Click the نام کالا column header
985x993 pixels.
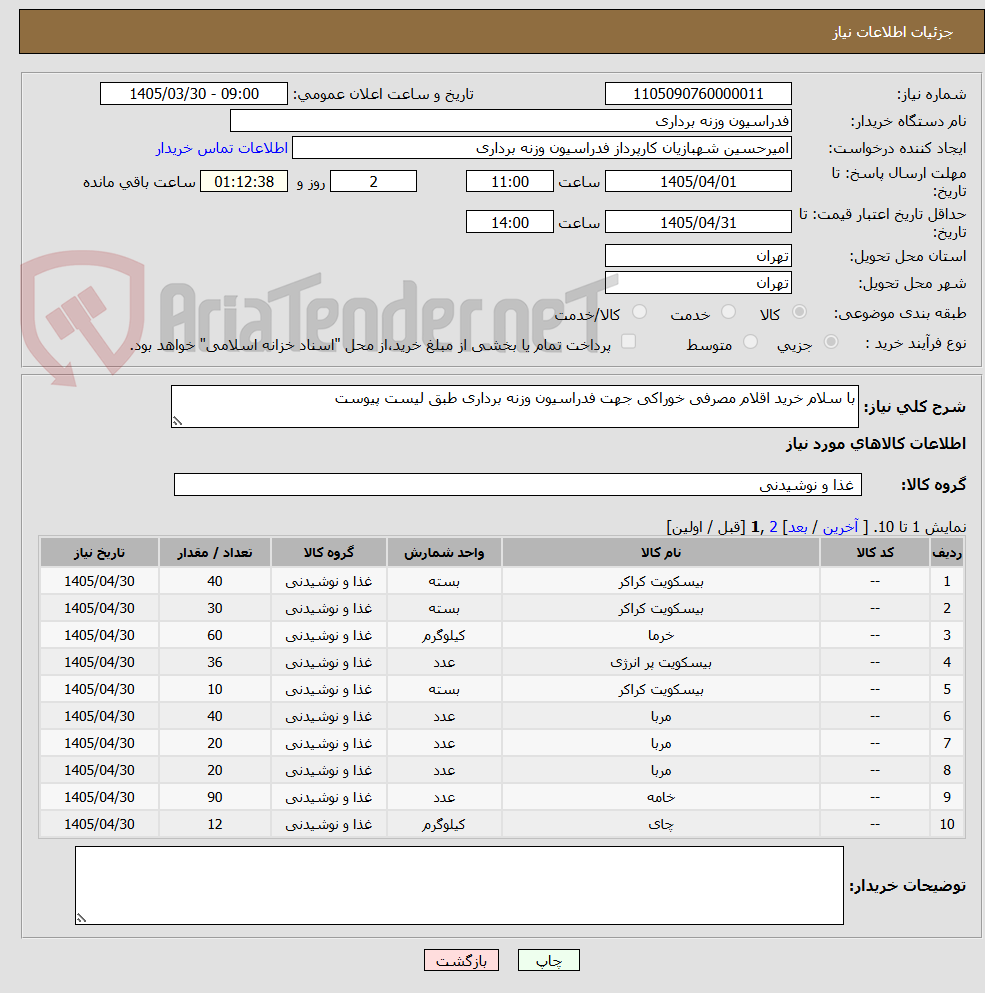pos(661,552)
